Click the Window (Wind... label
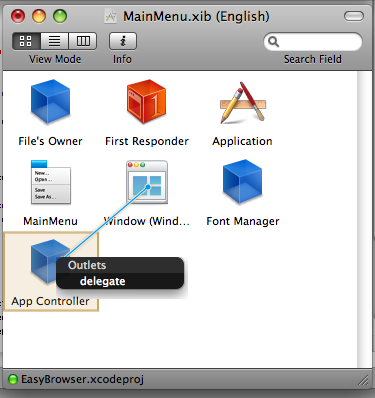This screenshot has height=398, width=375. point(147,221)
